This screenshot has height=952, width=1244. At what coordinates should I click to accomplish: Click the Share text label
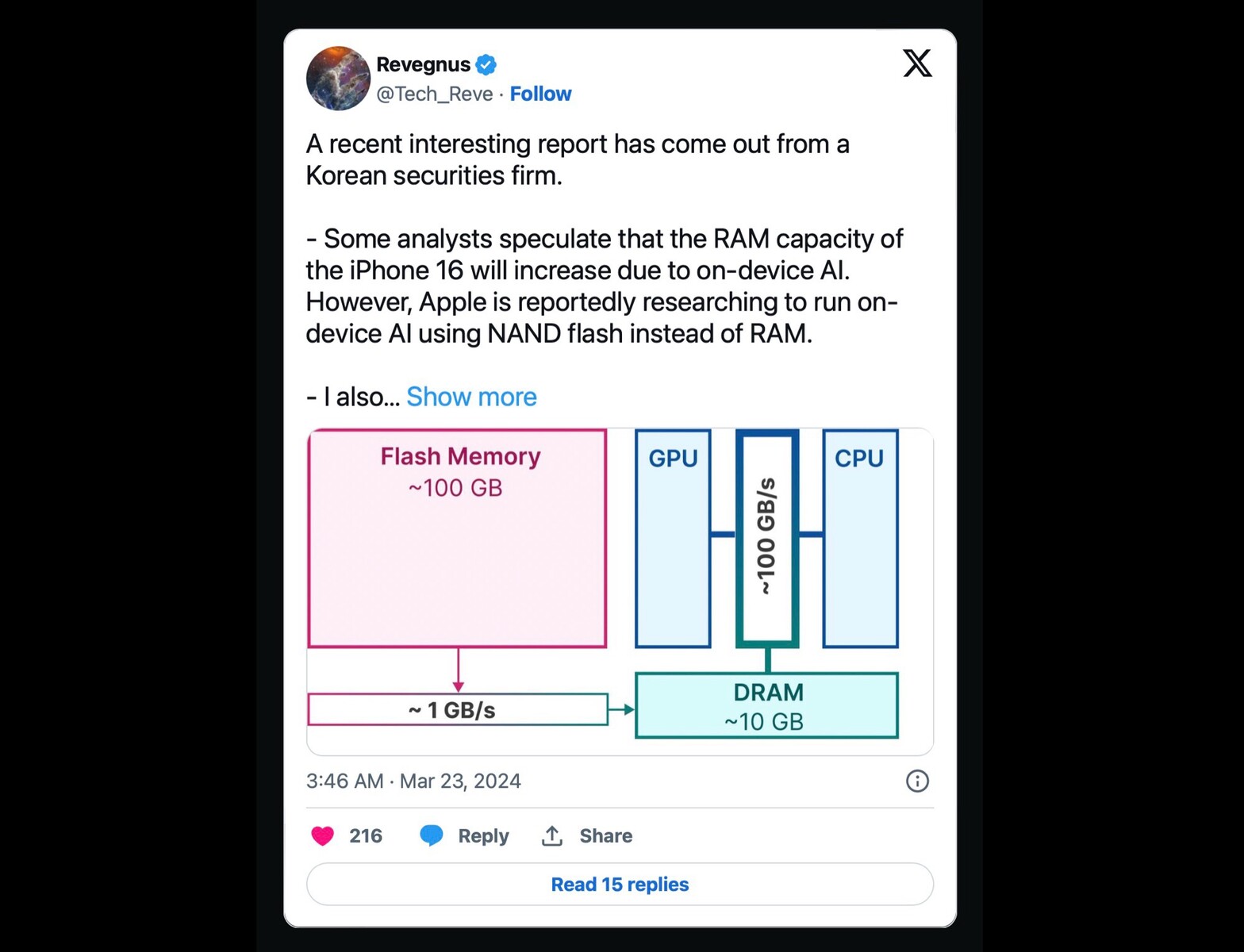[x=605, y=836]
